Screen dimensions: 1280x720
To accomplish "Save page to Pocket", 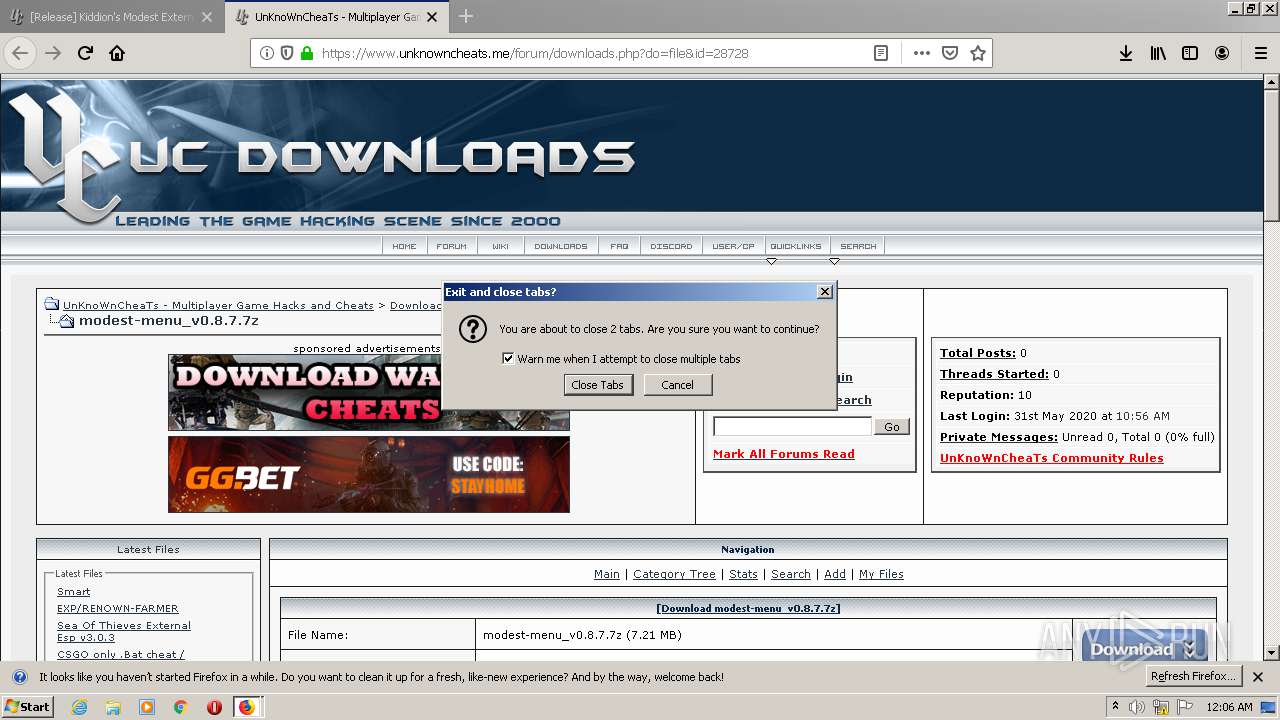I will click(950, 53).
